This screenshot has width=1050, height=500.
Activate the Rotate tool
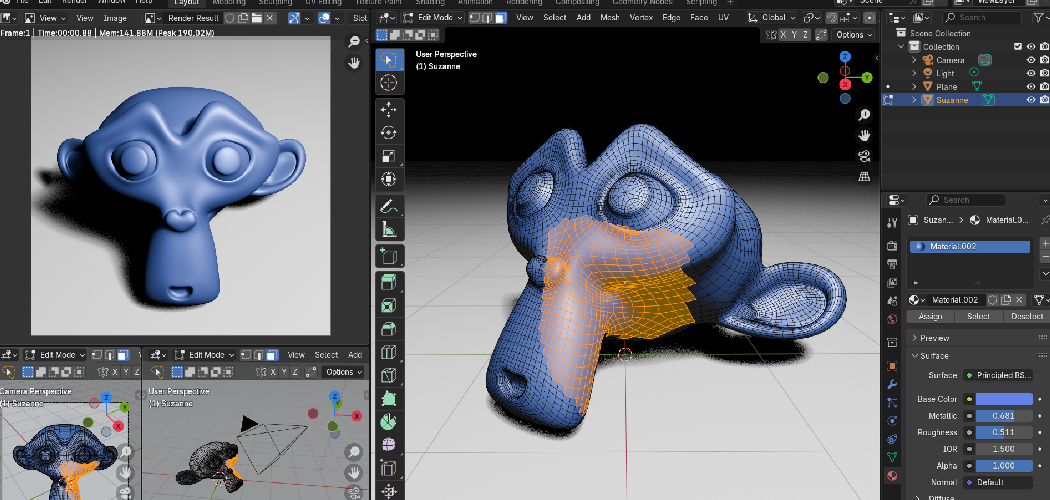click(x=389, y=133)
